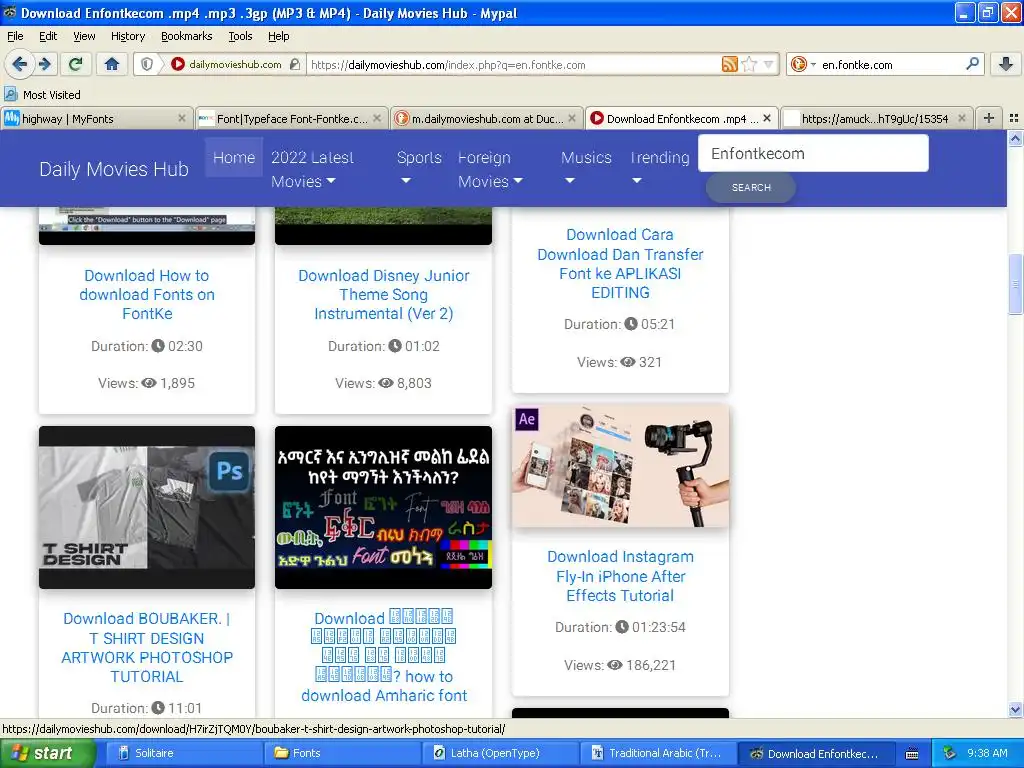Go back with the Back arrow button
1024x768 pixels.
(19, 64)
